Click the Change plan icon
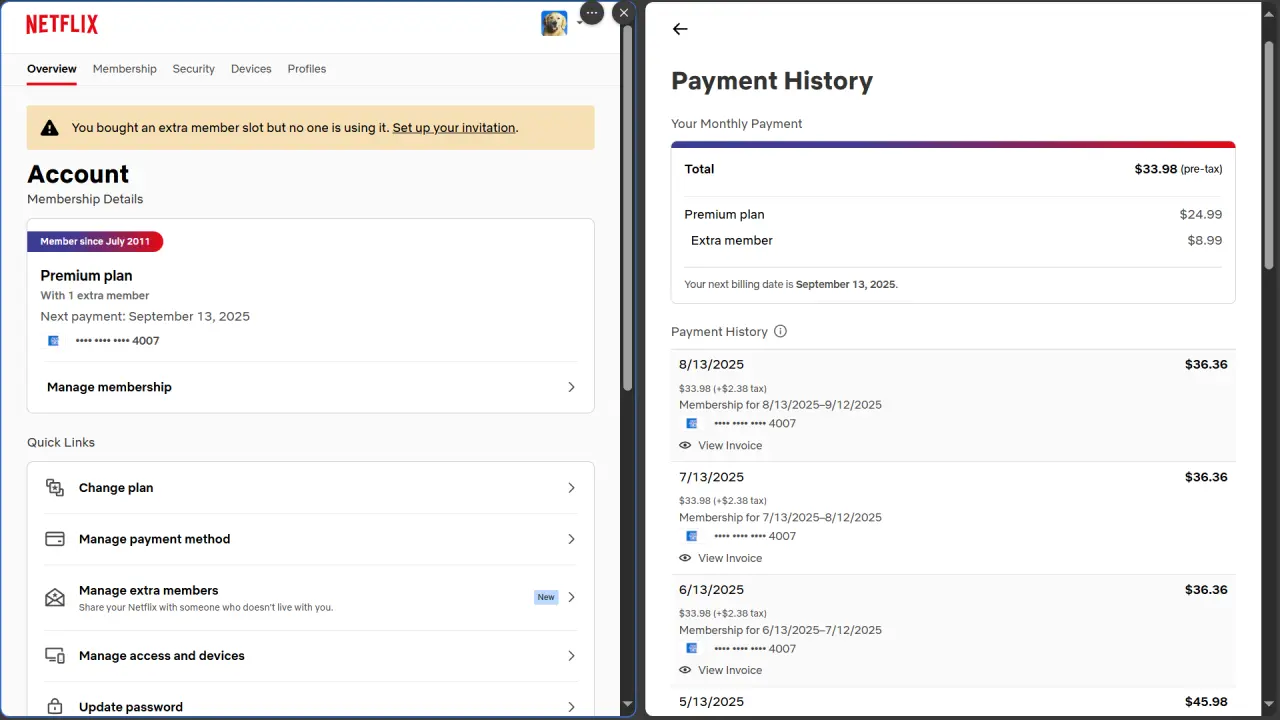Image resolution: width=1280 pixels, height=720 pixels. tap(55, 488)
